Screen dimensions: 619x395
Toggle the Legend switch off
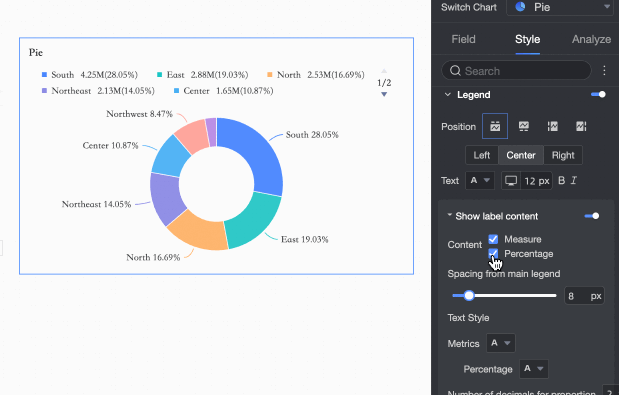[598, 95]
